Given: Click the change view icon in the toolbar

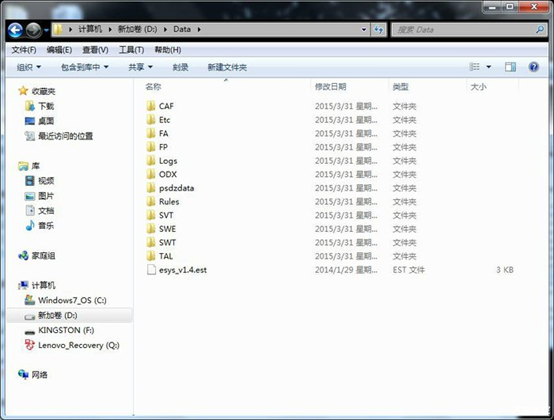Looking at the screenshot, I should pos(474,67).
